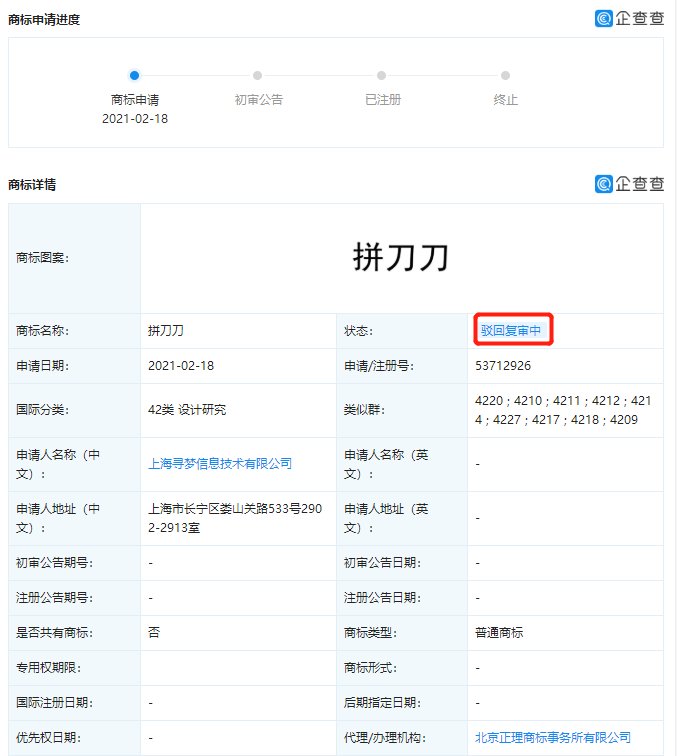Select the 42类 设计研究 classification value
677x756 pixels.
click(187, 409)
